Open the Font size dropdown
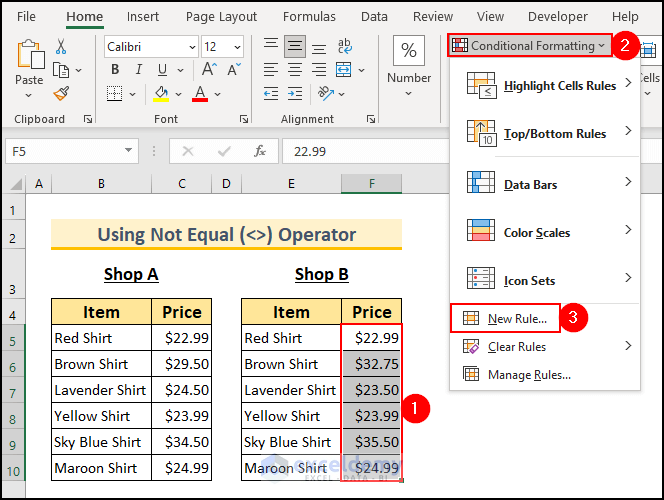664x500 pixels. click(x=238, y=47)
